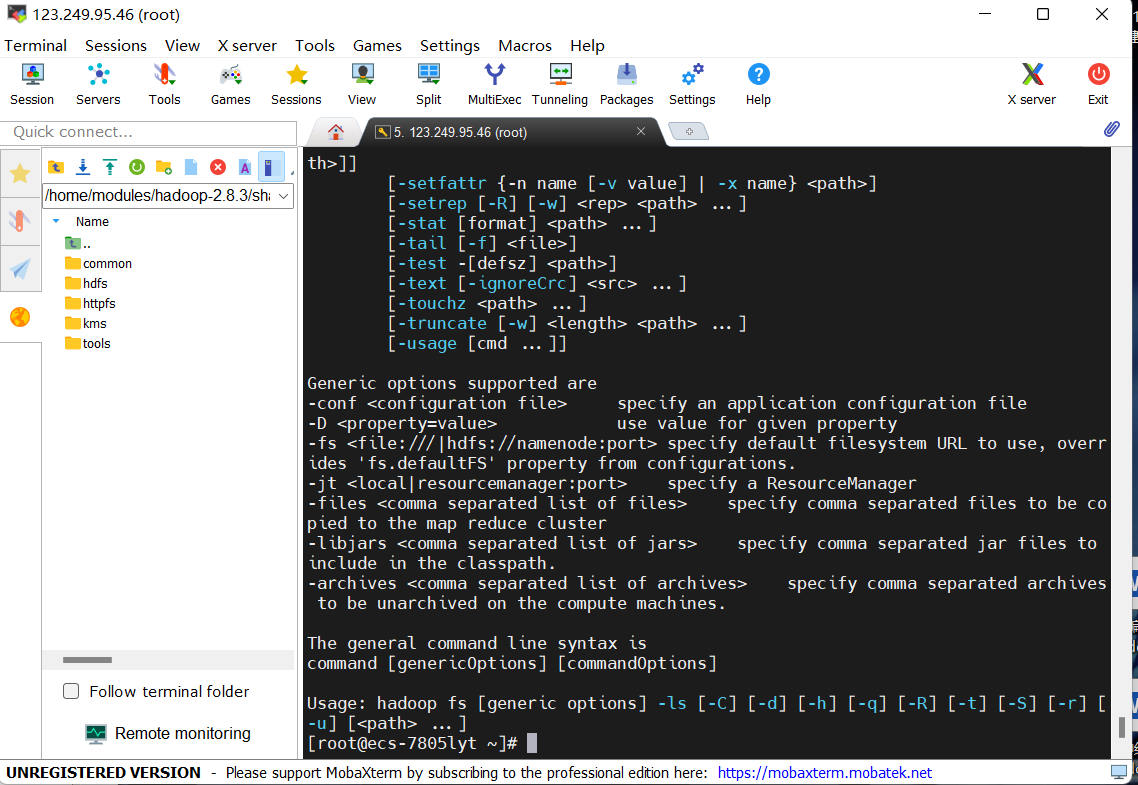Viewport: 1138px width, 785px height.
Task: Enable Follow terminal folder checkbox
Action: point(71,691)
